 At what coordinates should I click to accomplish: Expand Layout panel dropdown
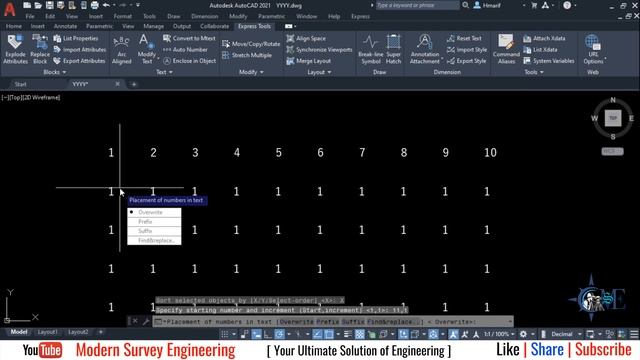[x=319, y=72]
